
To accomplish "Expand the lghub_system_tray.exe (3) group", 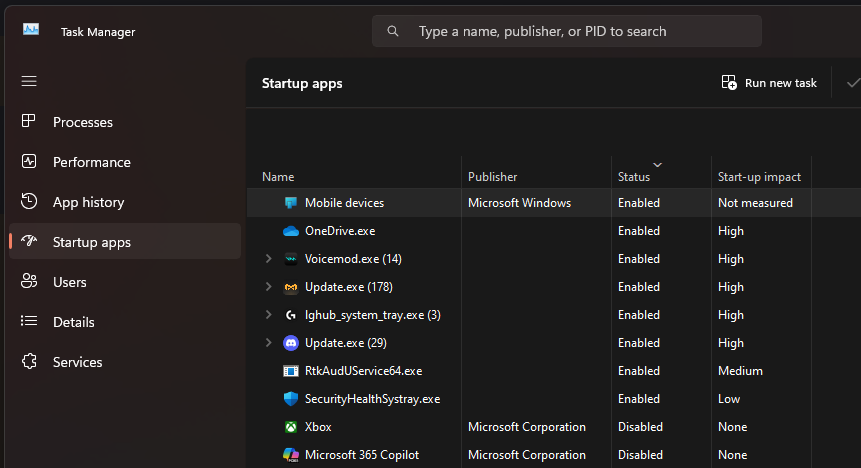I will click(267, 315).
